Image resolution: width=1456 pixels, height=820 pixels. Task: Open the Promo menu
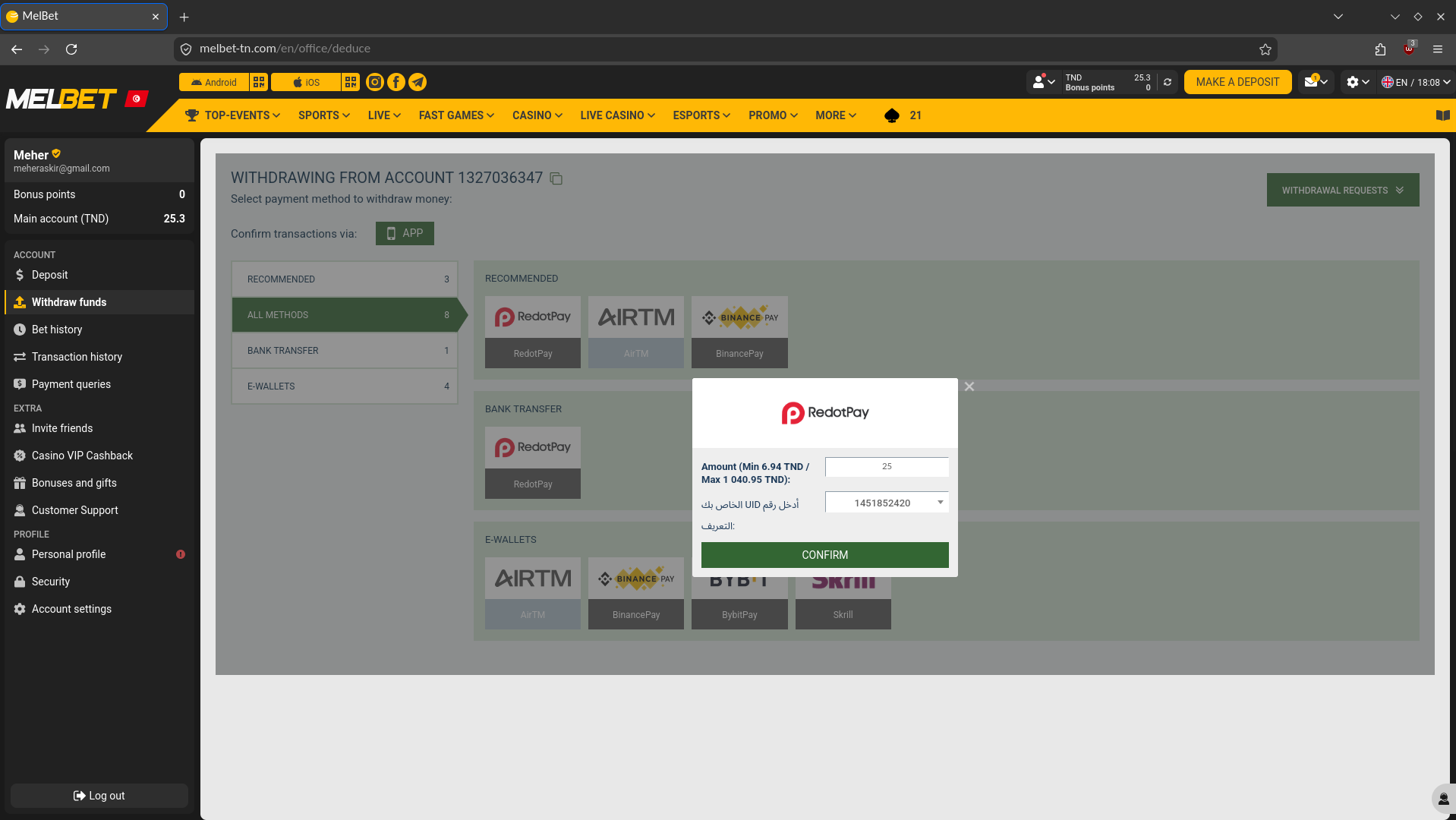(773, 115)
